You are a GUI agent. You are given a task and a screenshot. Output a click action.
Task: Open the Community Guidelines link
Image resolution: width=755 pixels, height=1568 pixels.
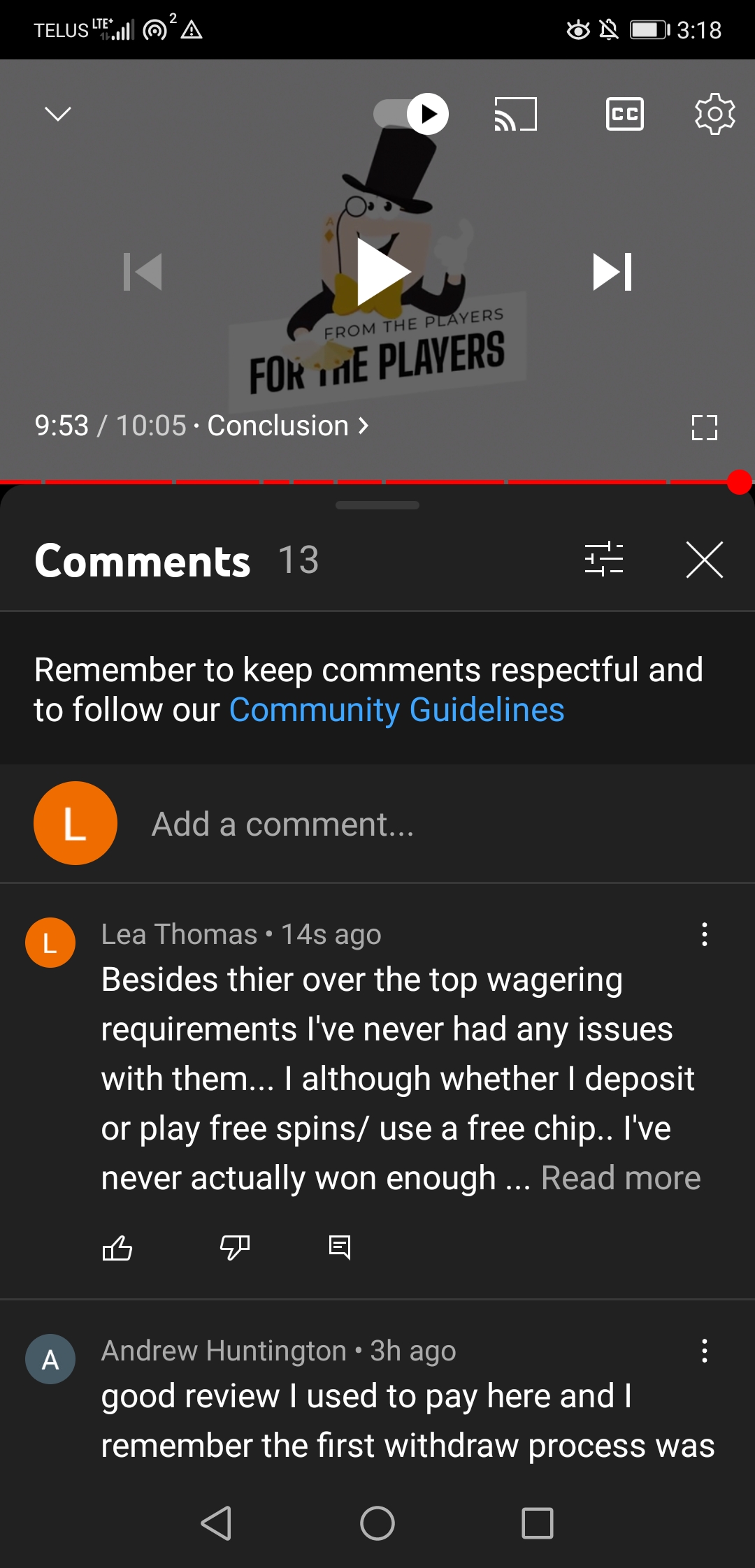396,710
